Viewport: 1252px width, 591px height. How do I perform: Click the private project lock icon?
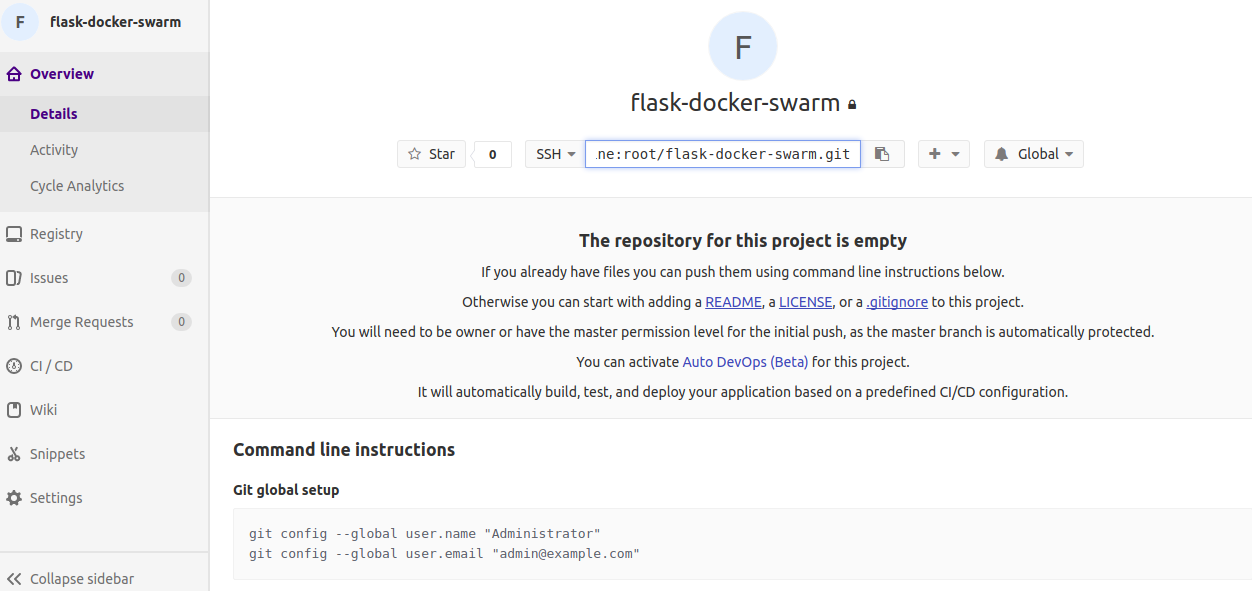point(853,103)
